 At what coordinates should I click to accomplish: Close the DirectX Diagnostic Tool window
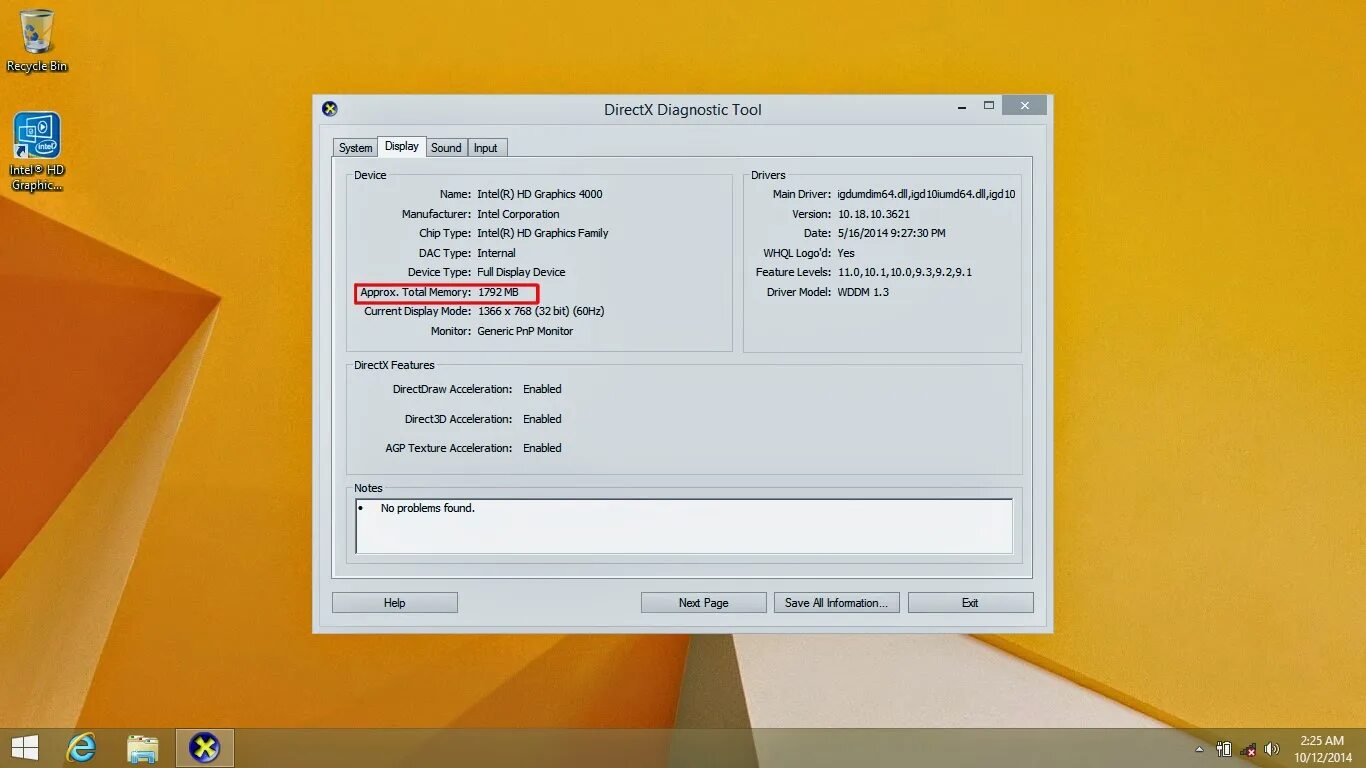[1024, 105]
